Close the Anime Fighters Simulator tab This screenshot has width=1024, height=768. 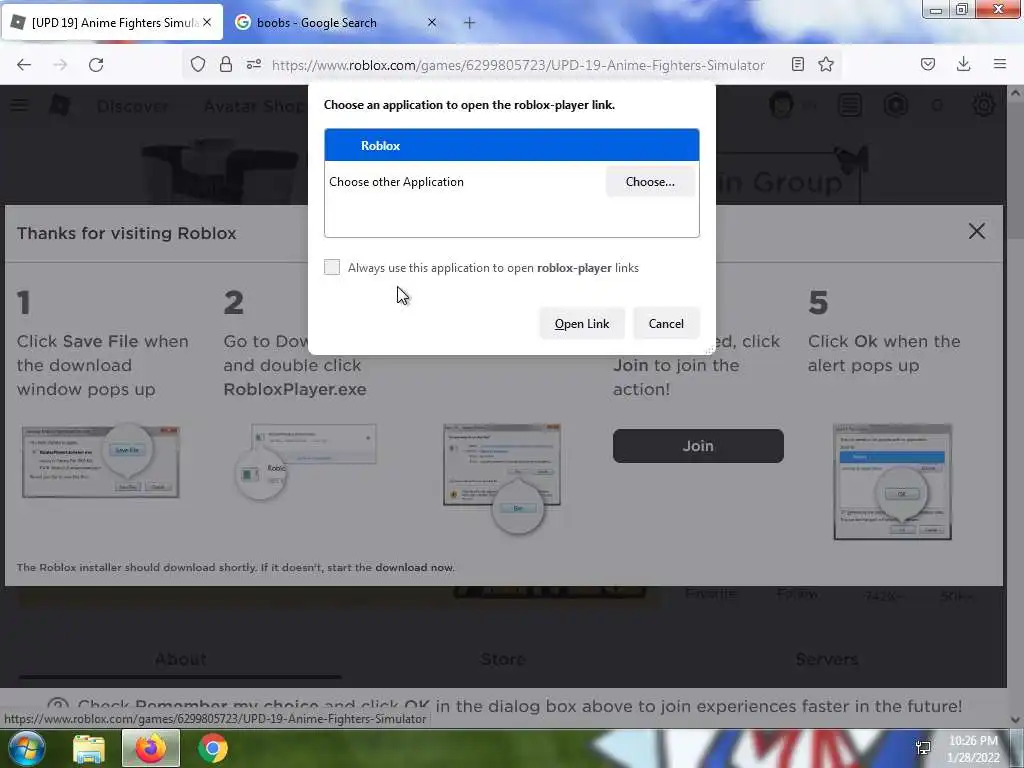click(207, 22)
